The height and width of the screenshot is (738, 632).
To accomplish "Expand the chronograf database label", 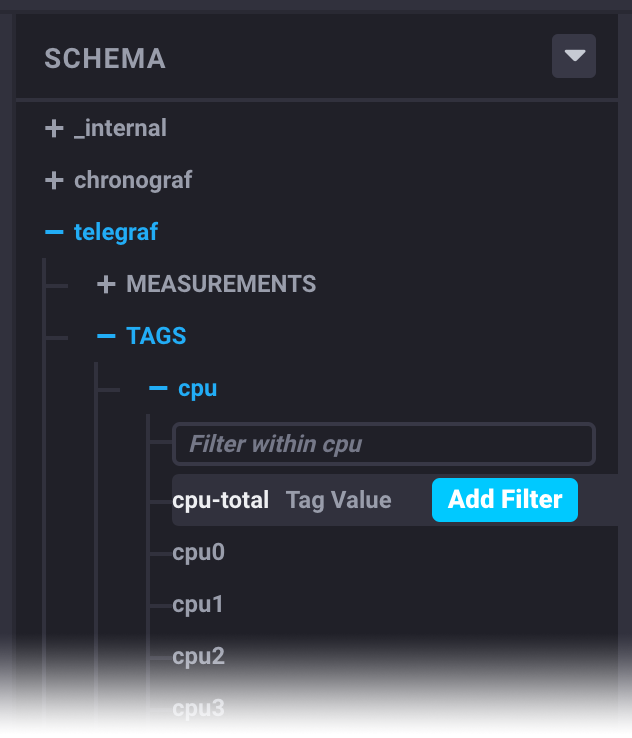I will click(x=133, y=180).
